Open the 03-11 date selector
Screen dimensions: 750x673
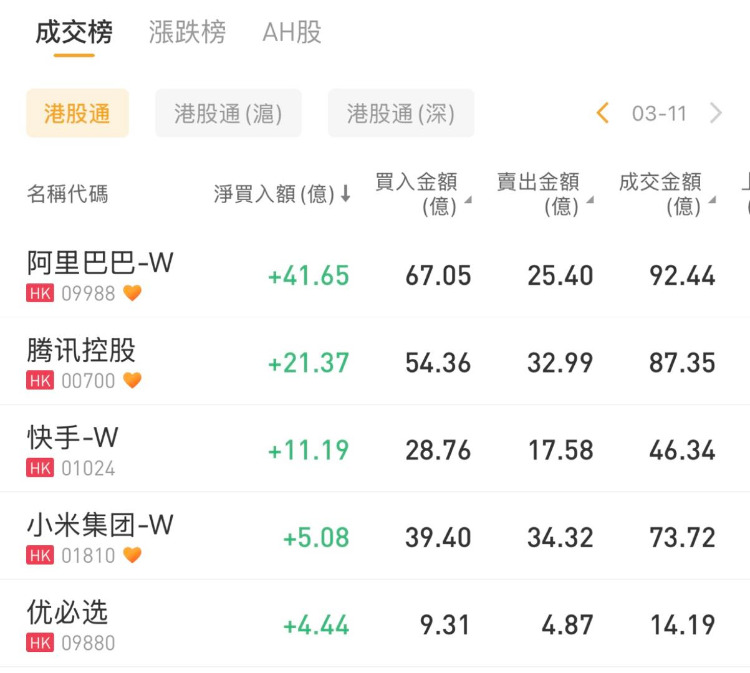(x=659, y=114)
